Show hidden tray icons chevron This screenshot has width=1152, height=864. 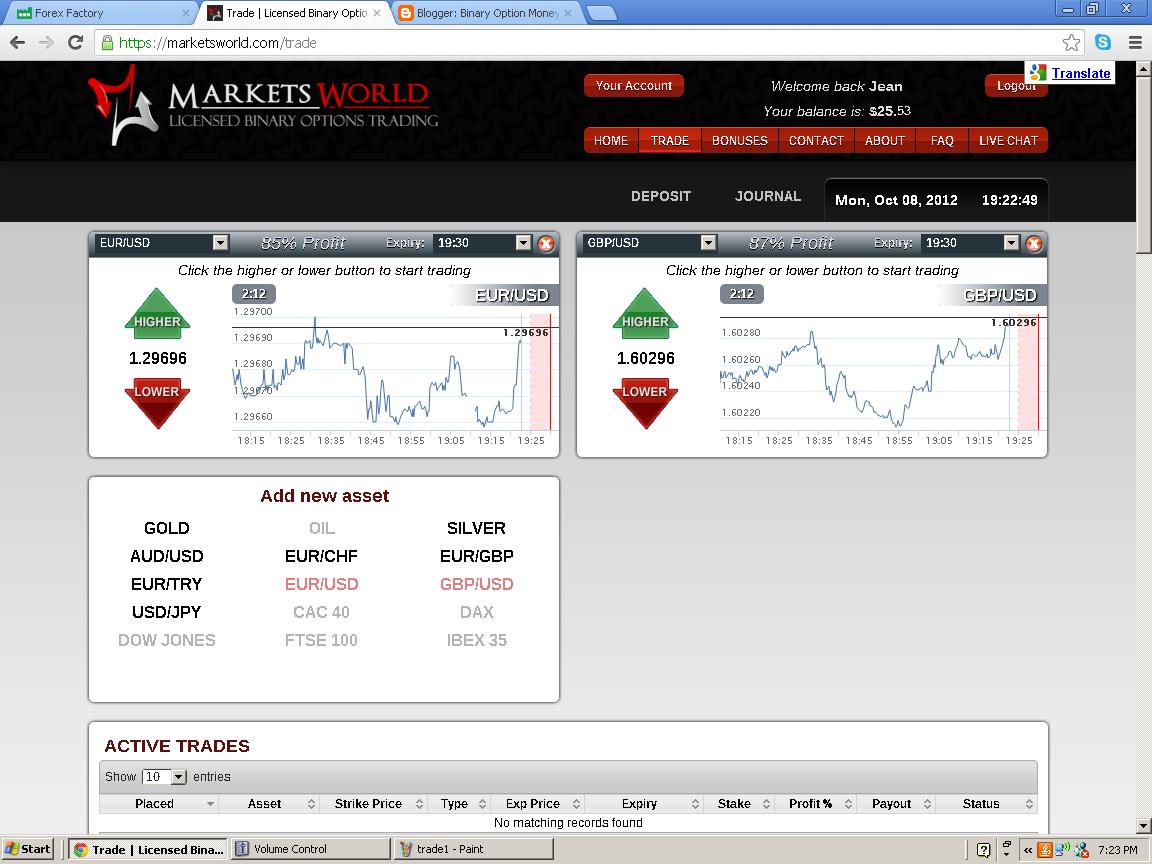click(x=1028, y=850)
